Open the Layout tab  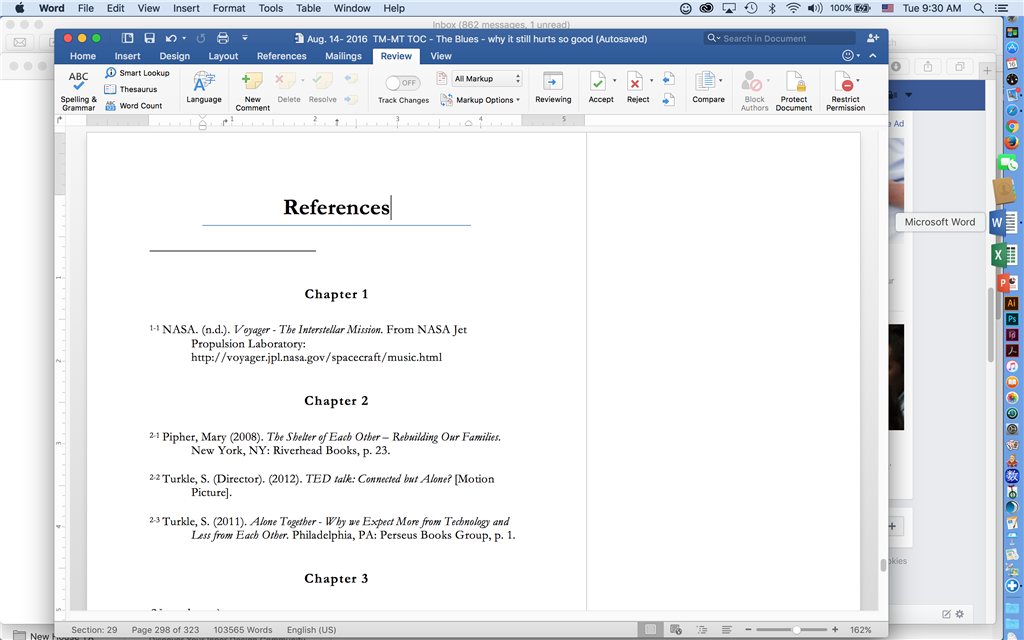(x=223, y=56)
